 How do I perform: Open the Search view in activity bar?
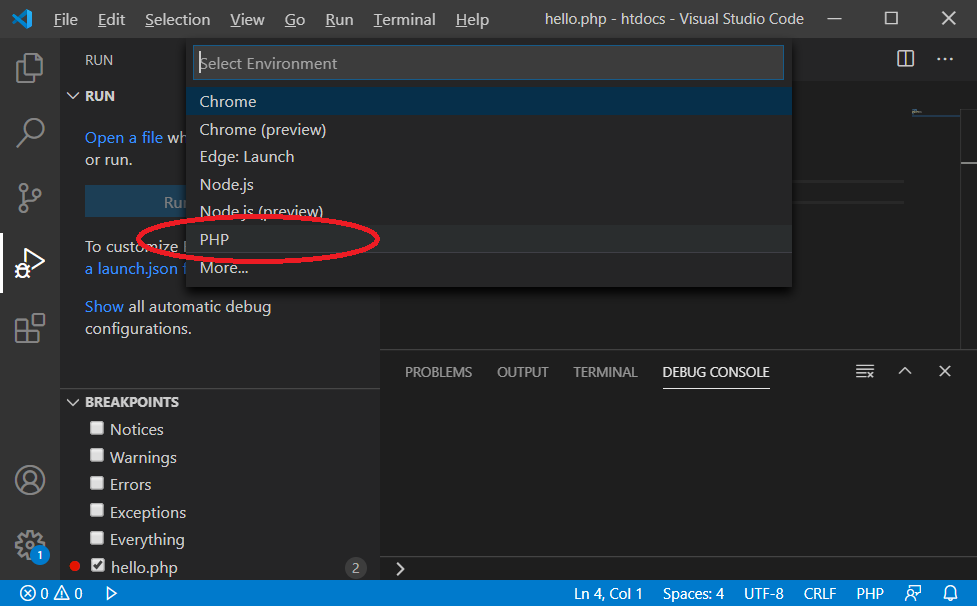click(30, 132)
